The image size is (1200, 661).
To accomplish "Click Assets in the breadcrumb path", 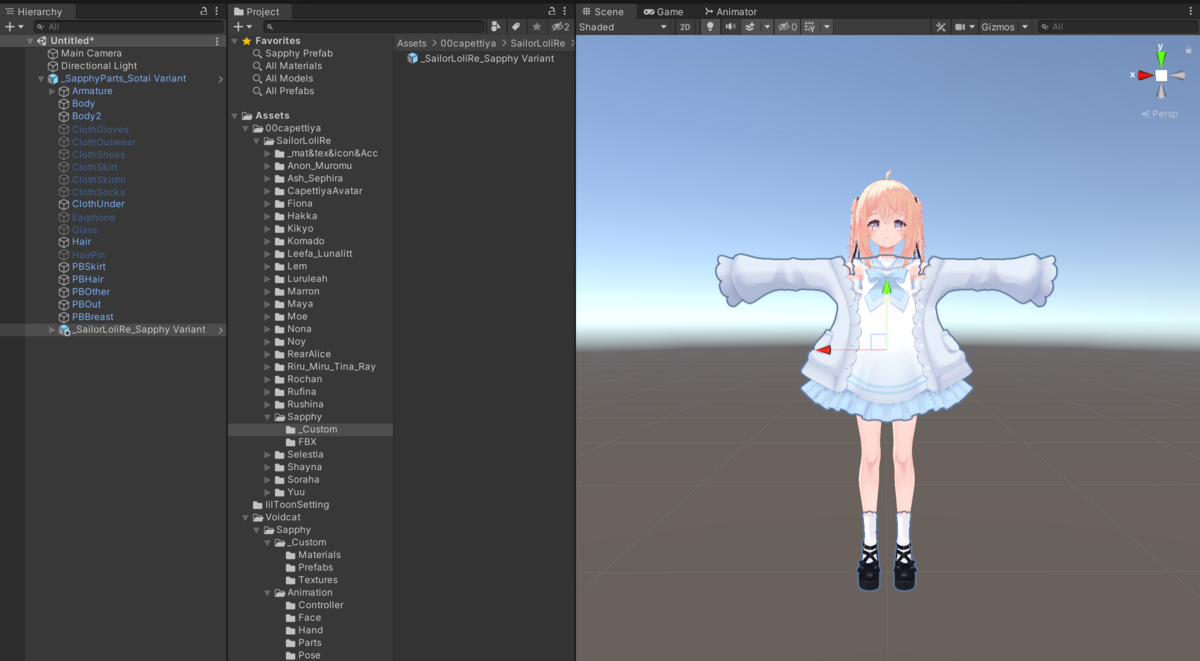I will [x=412, y=43].
